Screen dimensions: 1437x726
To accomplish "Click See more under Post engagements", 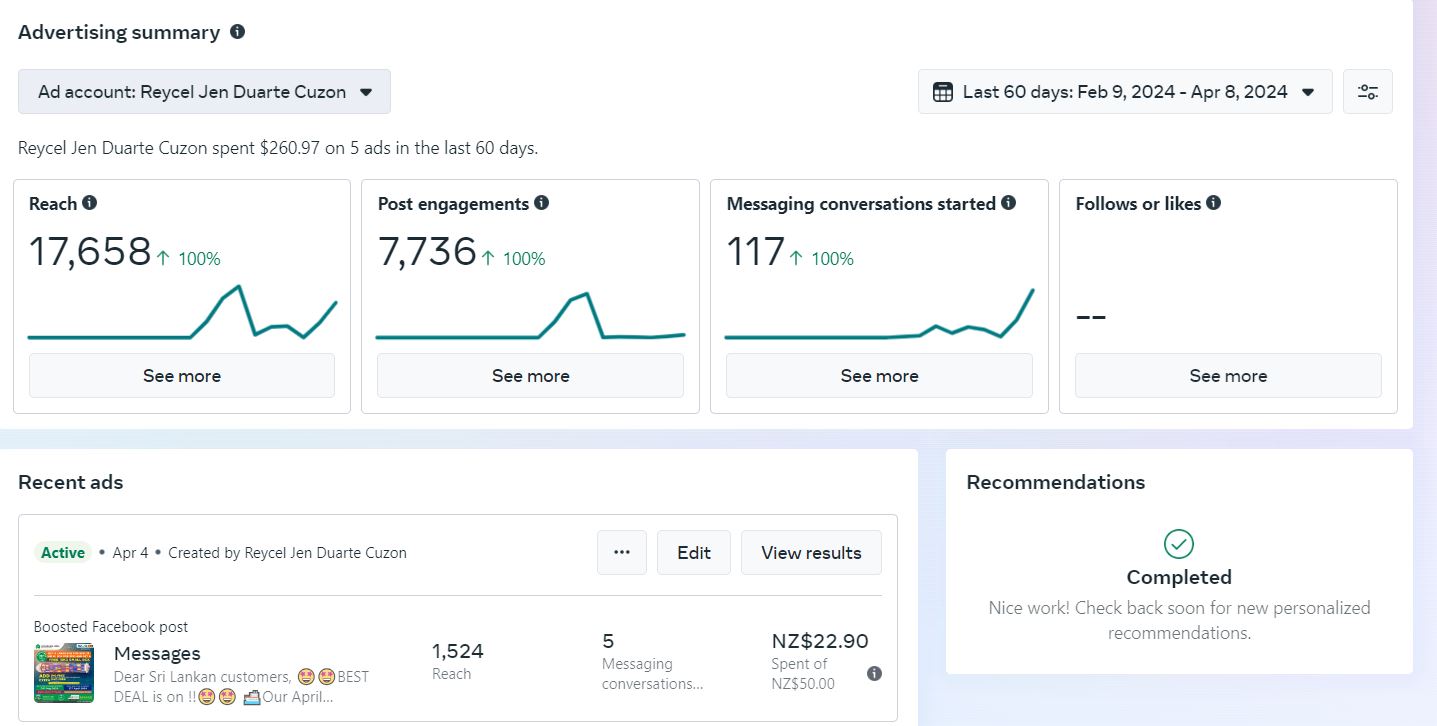I will 531,376.
